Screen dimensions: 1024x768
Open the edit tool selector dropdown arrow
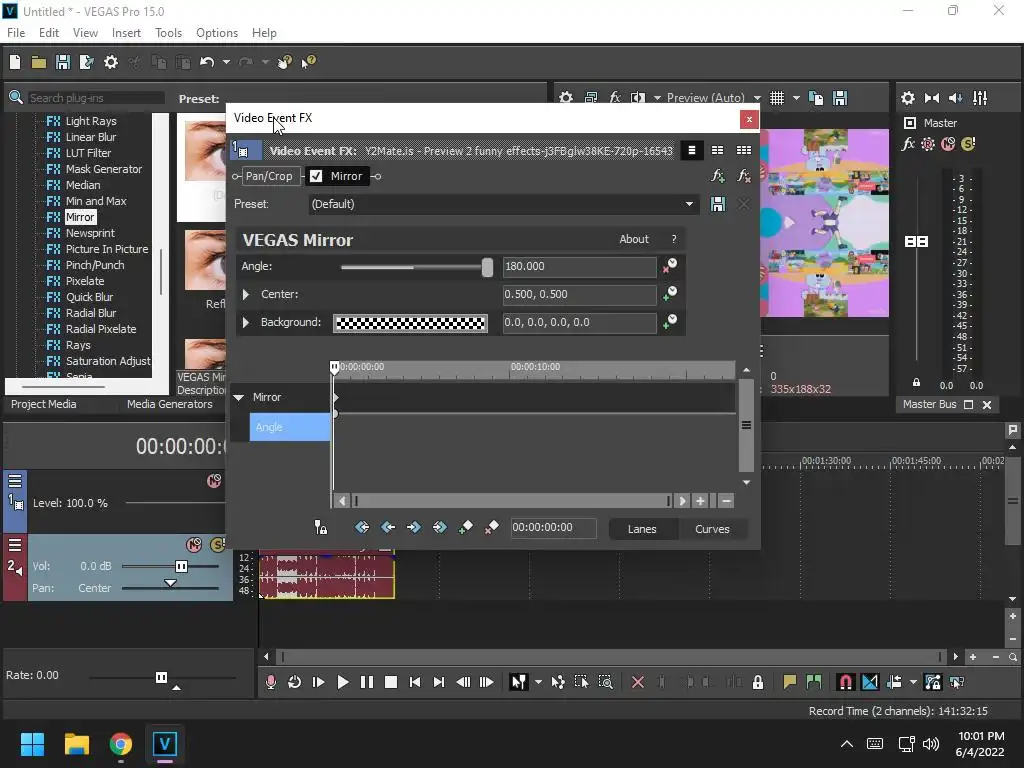coord(538,682)
